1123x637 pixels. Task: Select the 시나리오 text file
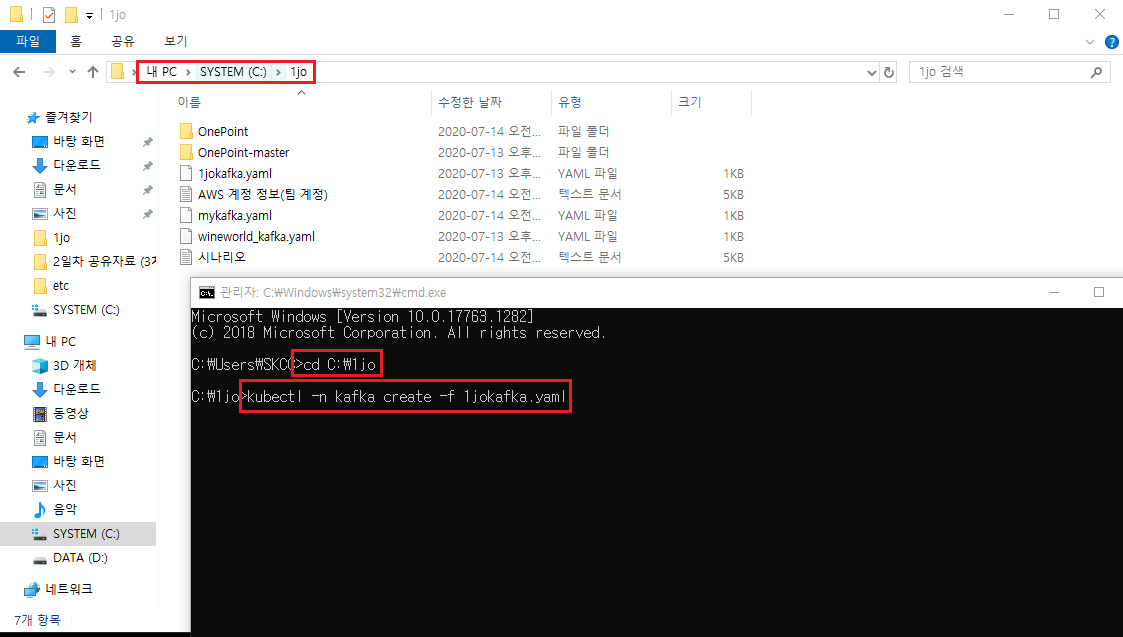tap(221, 257)
